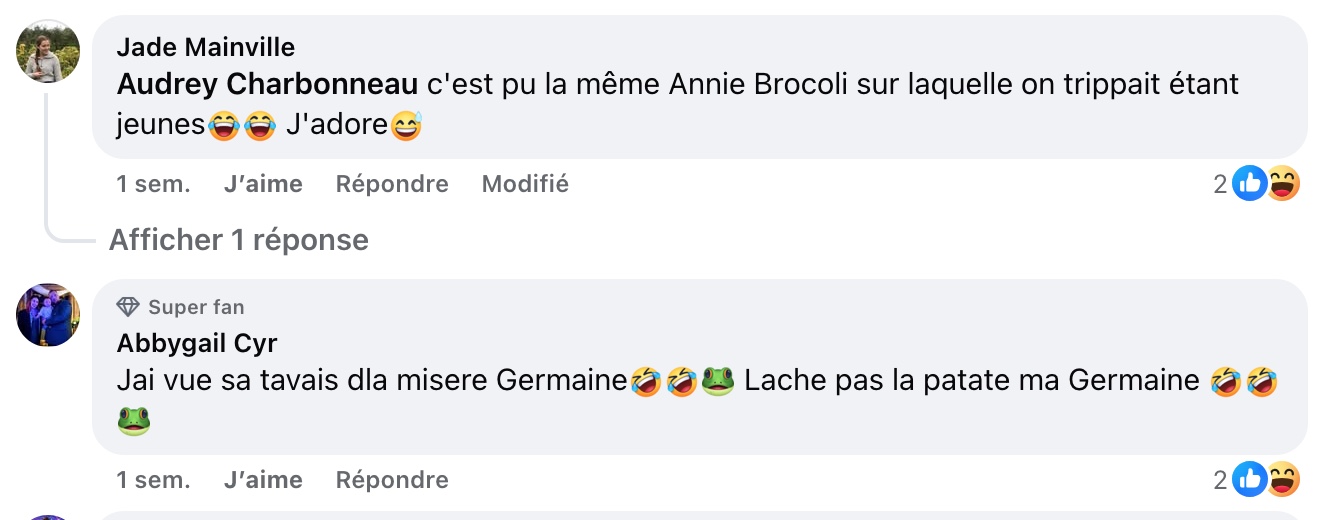Click the Super fan diamond badge icon
Viewport: 1336px width, 520px height.
[x=128, y=307]
